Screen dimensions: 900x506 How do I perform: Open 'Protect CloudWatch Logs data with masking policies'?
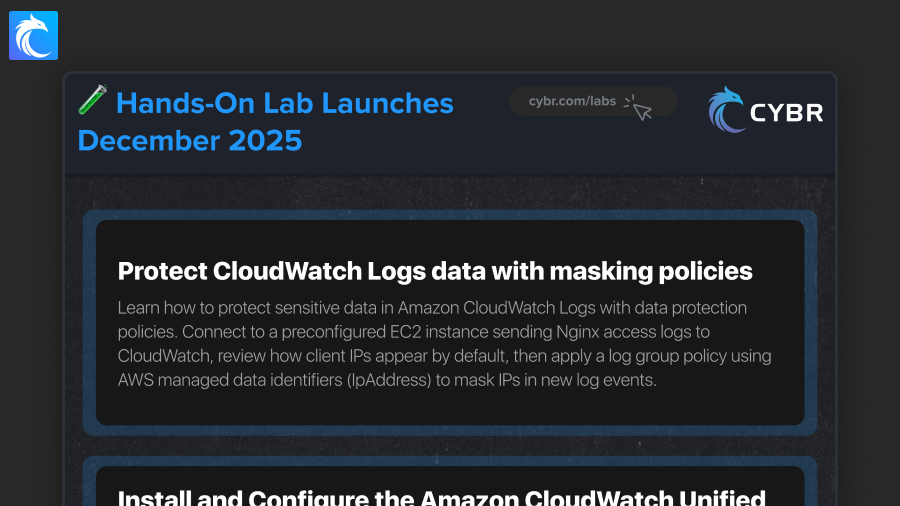point(435,271)
